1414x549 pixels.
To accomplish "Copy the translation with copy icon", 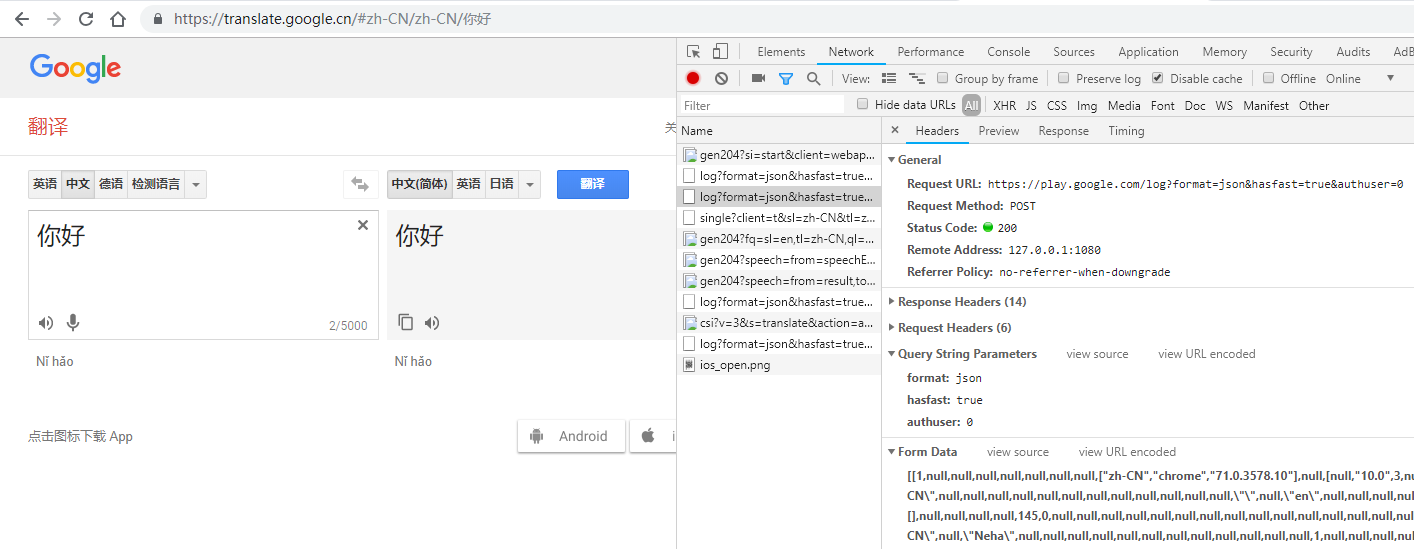I will pyautogui.click(x=405, y=322).
